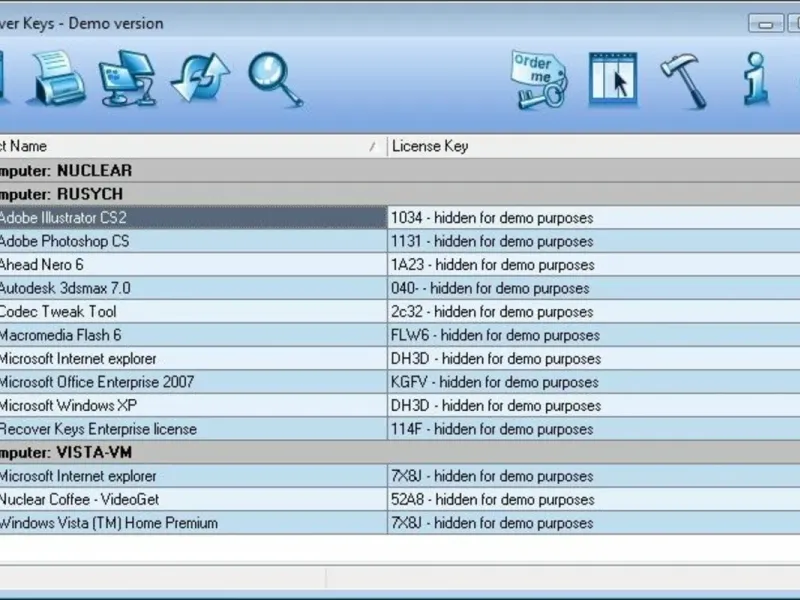The image size is (800, 600).
Task: Click Windows XP's 'DH3D - hidden' key cell
Action: coord(594,406)
